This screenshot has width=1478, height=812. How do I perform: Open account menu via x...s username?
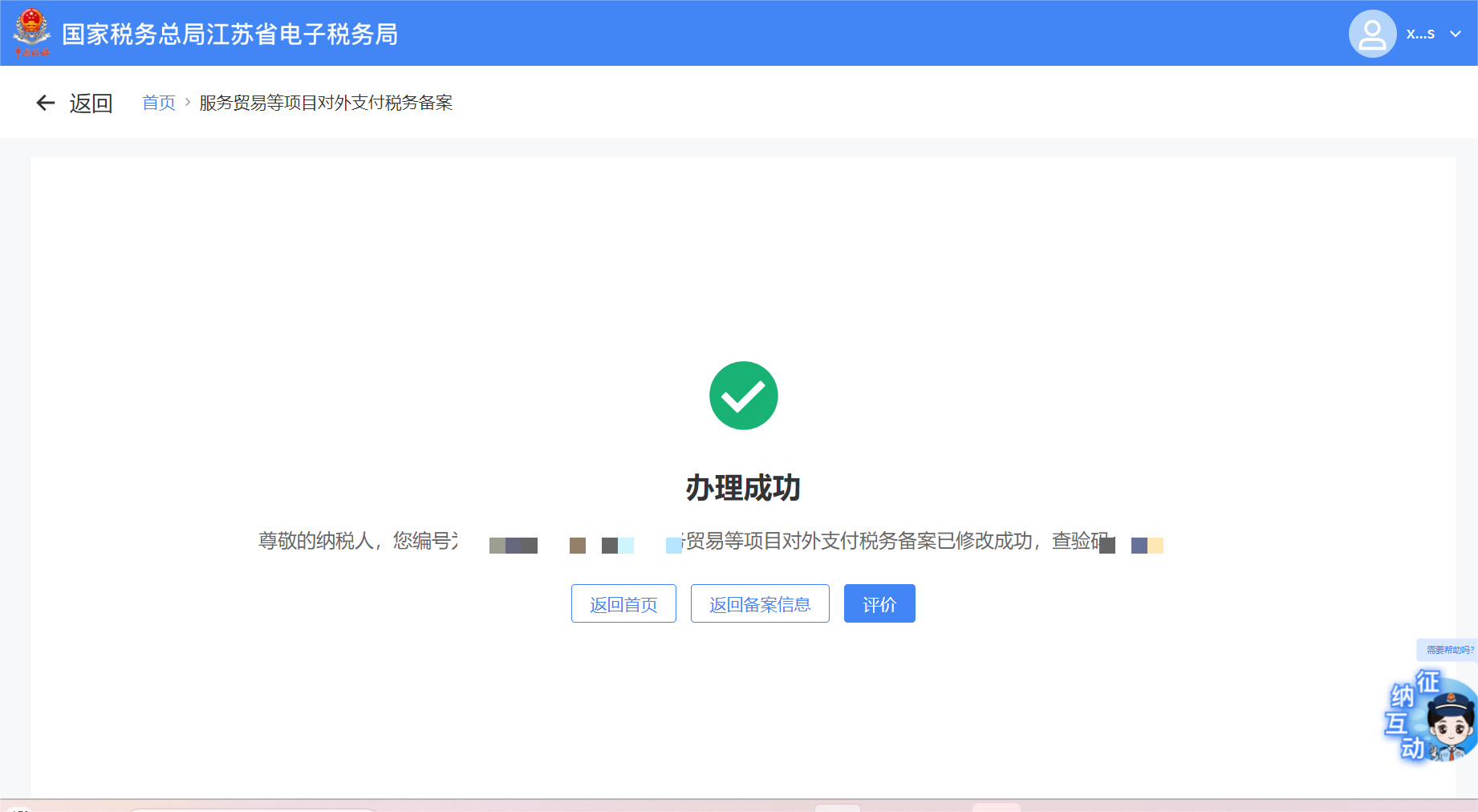(x=1420, y=34)
